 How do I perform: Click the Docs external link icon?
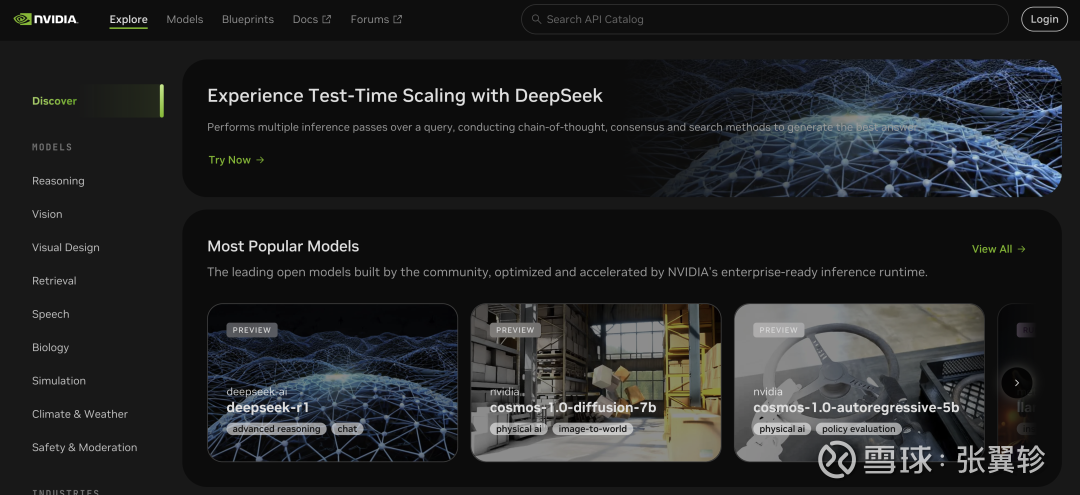[326, 19]
